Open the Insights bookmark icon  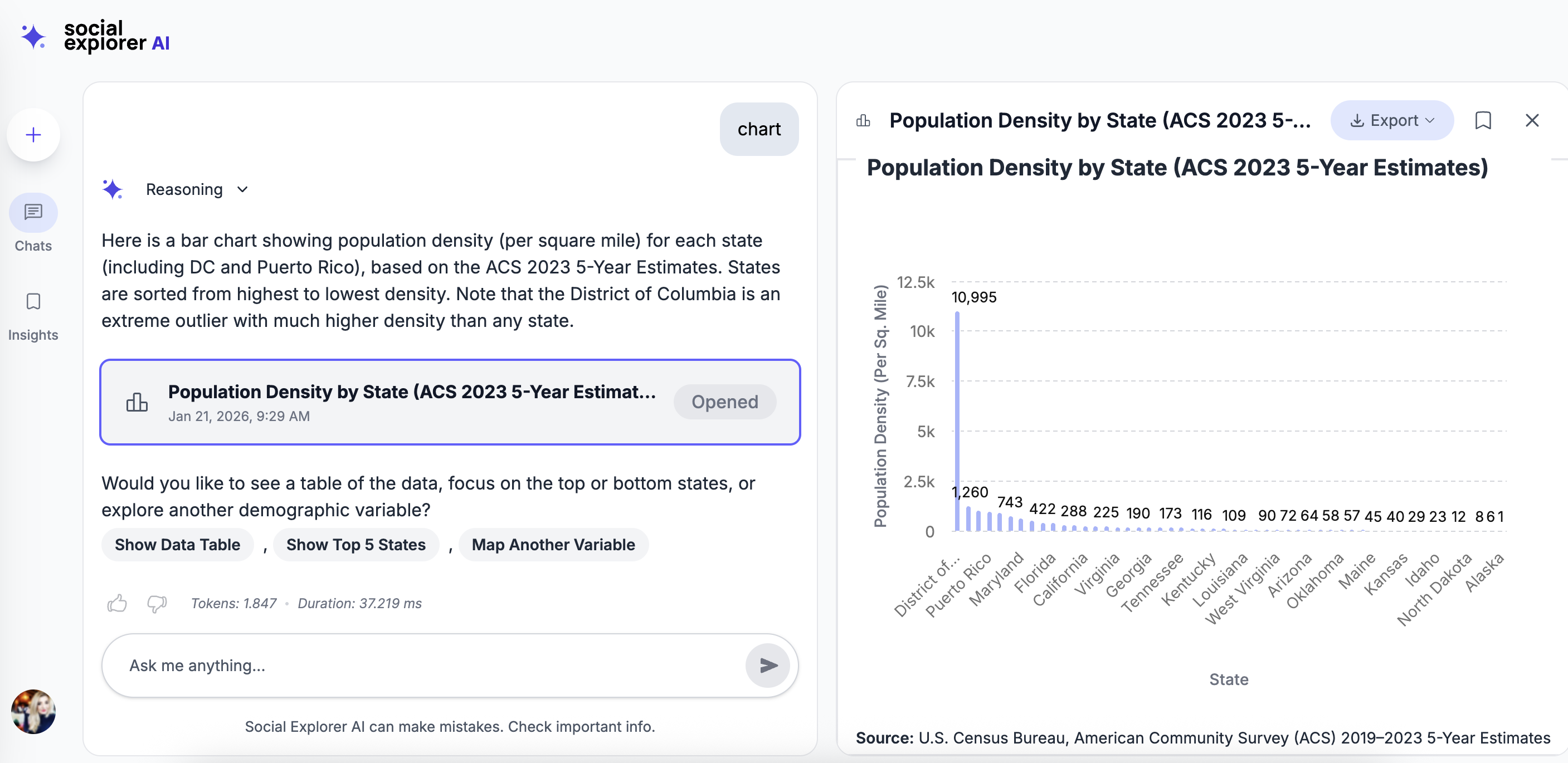coord(33,302)
